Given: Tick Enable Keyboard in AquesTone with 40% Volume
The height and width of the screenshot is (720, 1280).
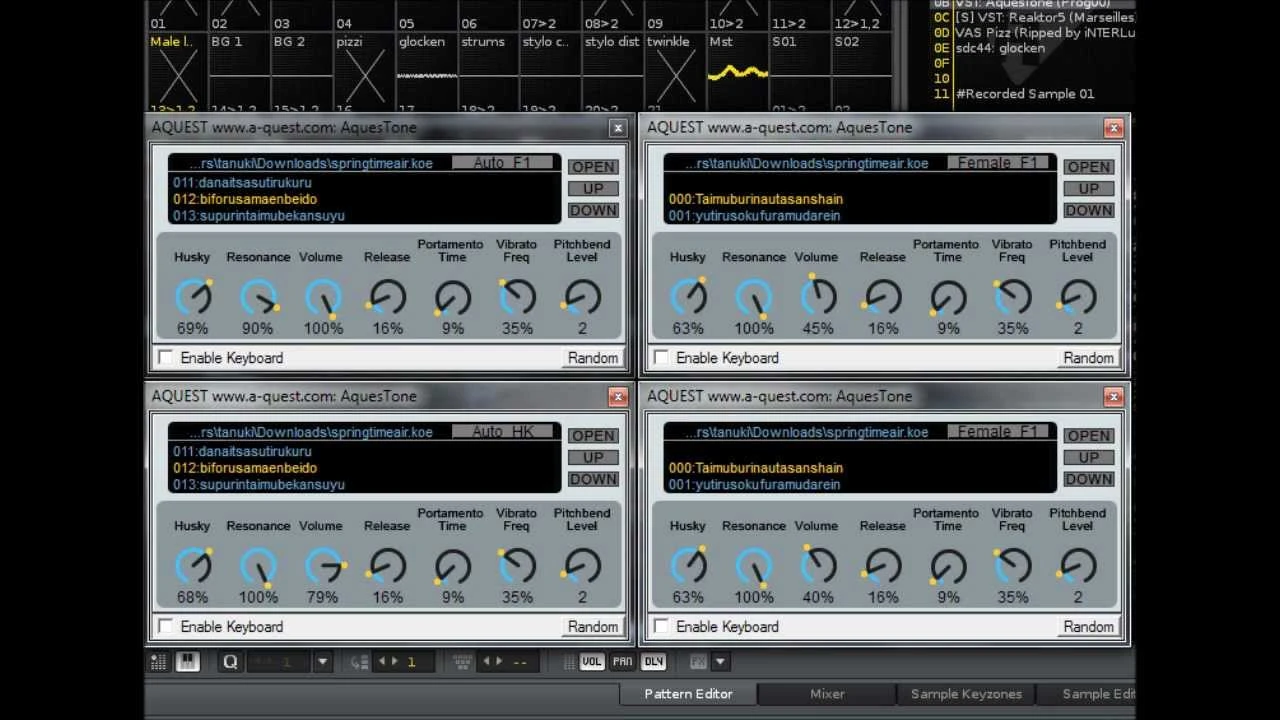Looking at the screenshot, I should (x=661, y=627).
